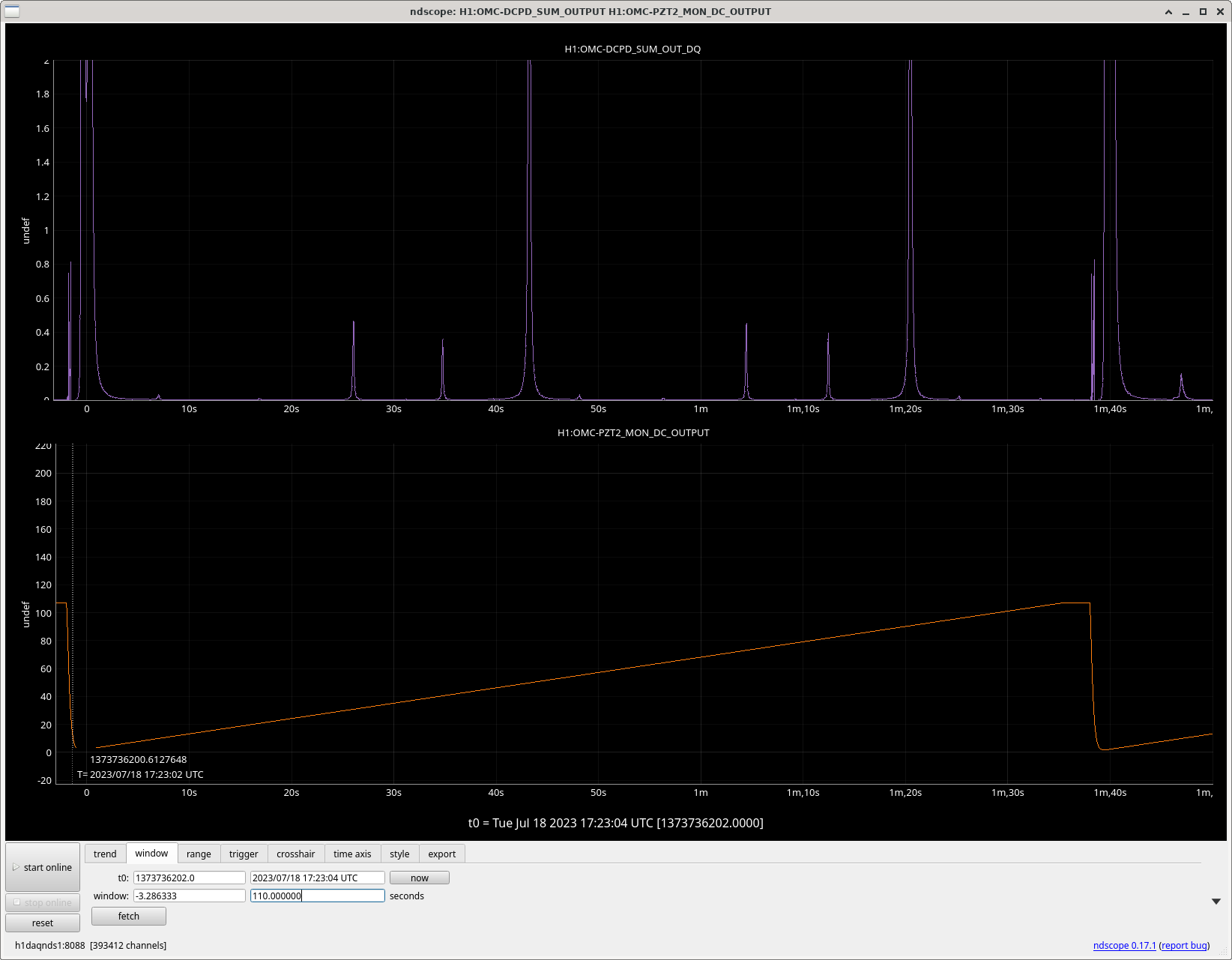This screenshot has height=960, width=1232.
Task: Click the reset button
Action: pyautogui.click(x=43, y=923)
